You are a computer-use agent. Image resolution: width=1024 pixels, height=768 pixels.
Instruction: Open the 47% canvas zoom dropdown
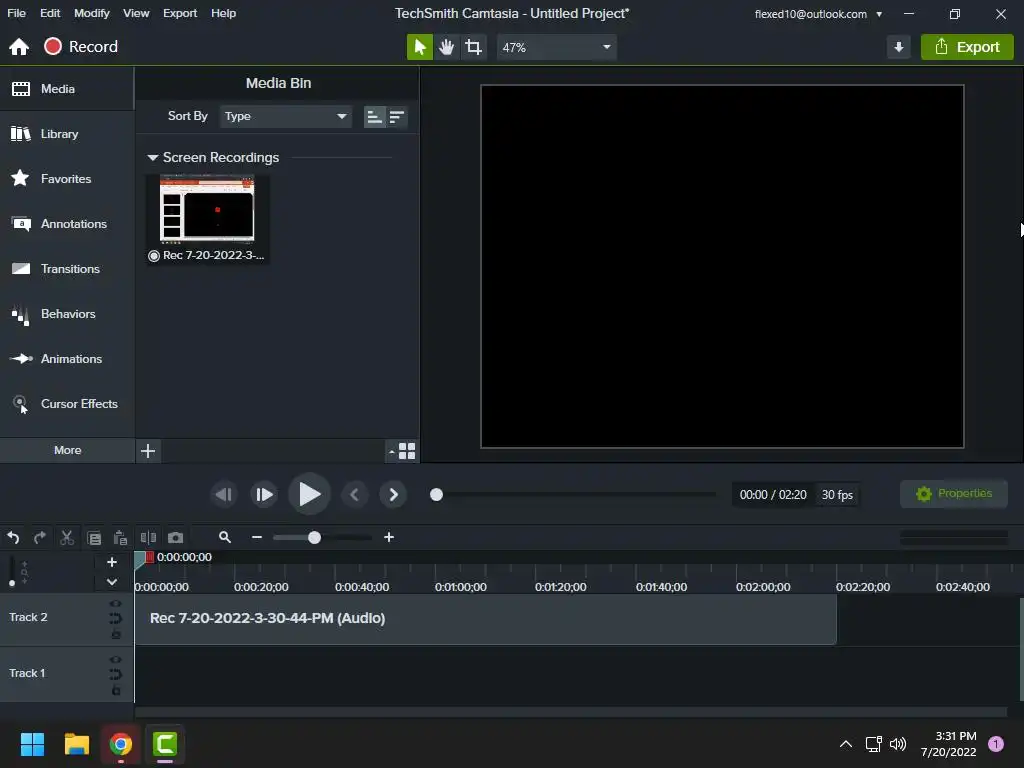(556, 47)
